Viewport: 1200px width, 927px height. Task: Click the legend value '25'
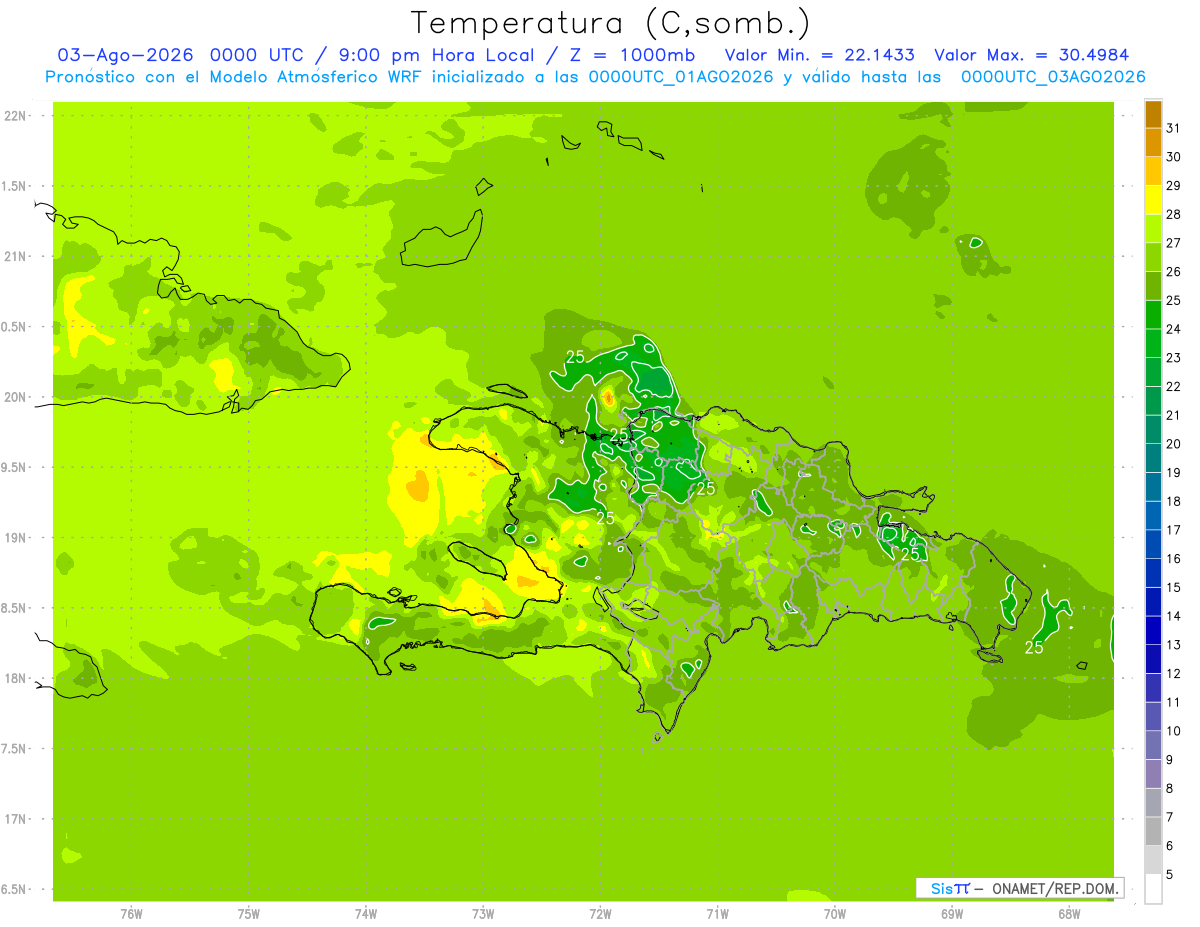pos(1173,301)
